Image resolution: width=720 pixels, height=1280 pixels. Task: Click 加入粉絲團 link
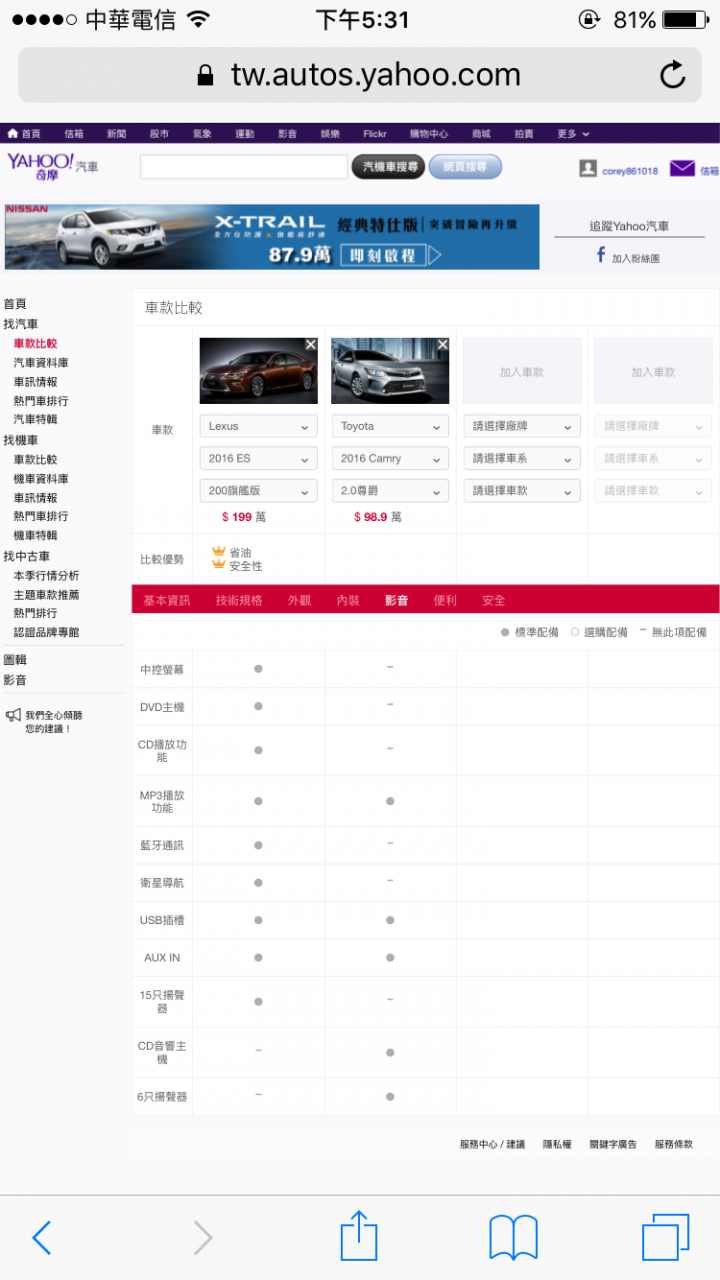[x=636, y=258]
